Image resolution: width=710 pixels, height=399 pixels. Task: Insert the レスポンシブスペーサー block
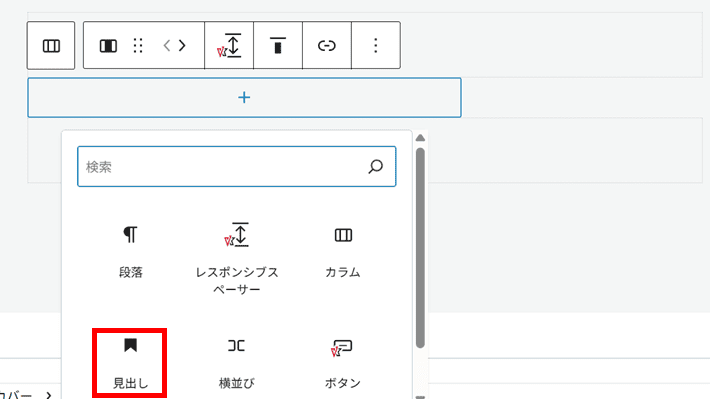point(237,258)
